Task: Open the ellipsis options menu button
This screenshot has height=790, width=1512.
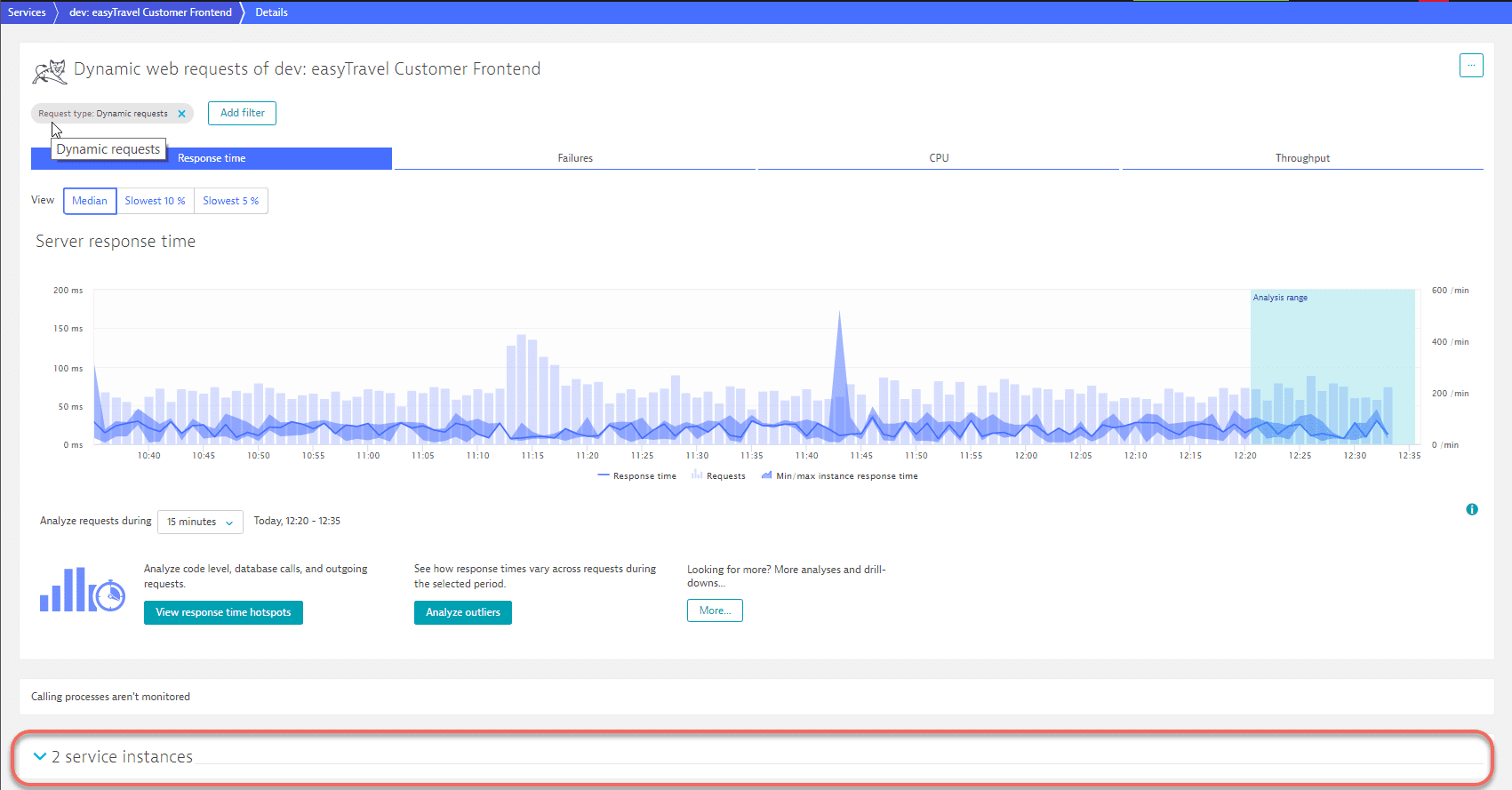Action: (1471, 66)
